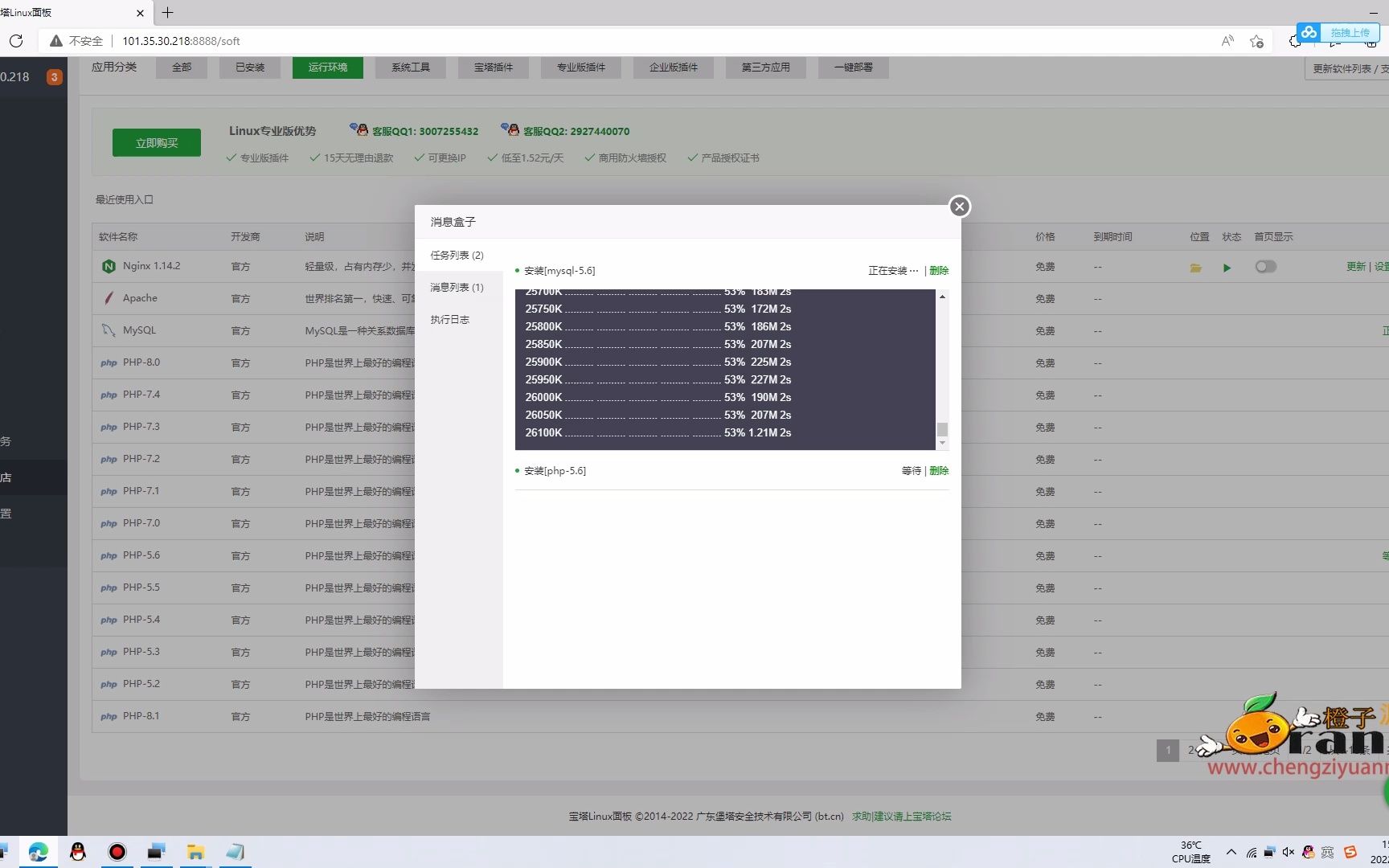The width and height of the screenshot is (1389, 868).
Task: Click the 拖拽上传 cloud upload button
Action: 1338,33
